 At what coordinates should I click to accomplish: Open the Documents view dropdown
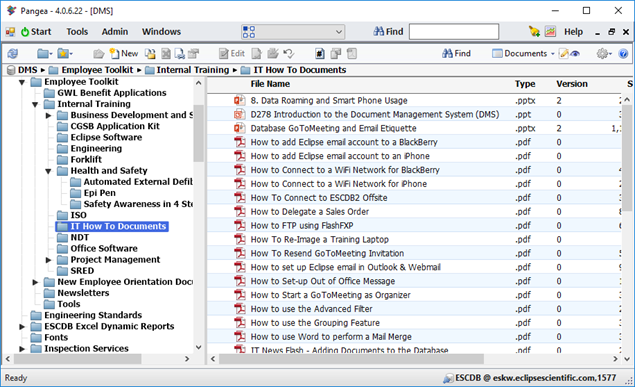pos(523,53)
